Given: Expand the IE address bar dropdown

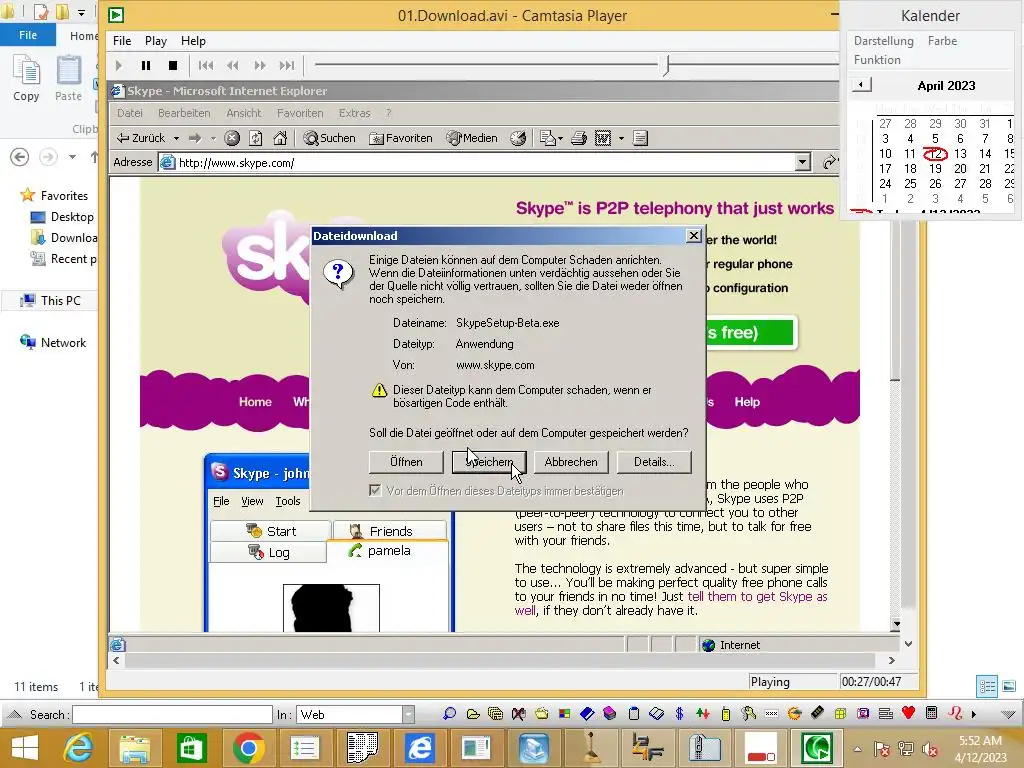Looking at the screenshot, I should [803, 162].
